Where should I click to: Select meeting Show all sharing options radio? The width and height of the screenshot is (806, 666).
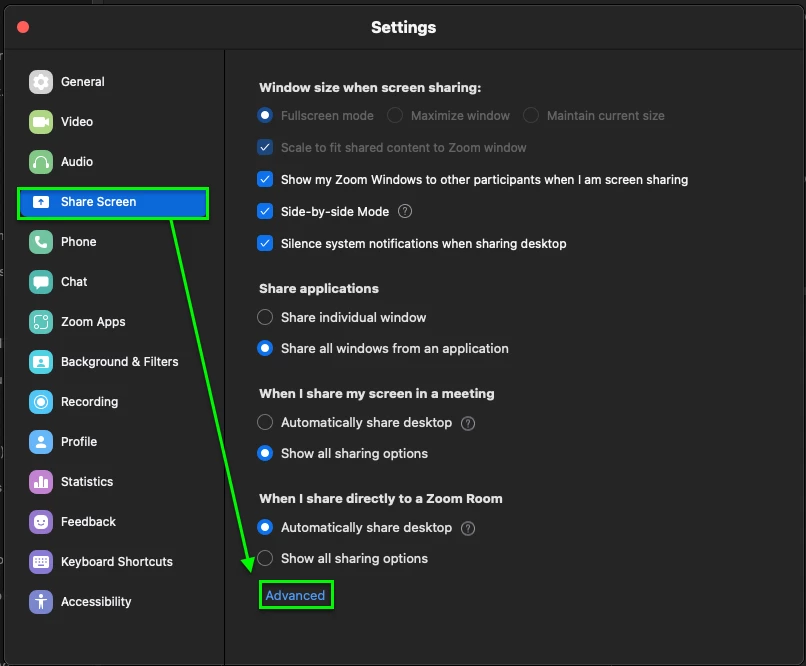pos(265,453)
